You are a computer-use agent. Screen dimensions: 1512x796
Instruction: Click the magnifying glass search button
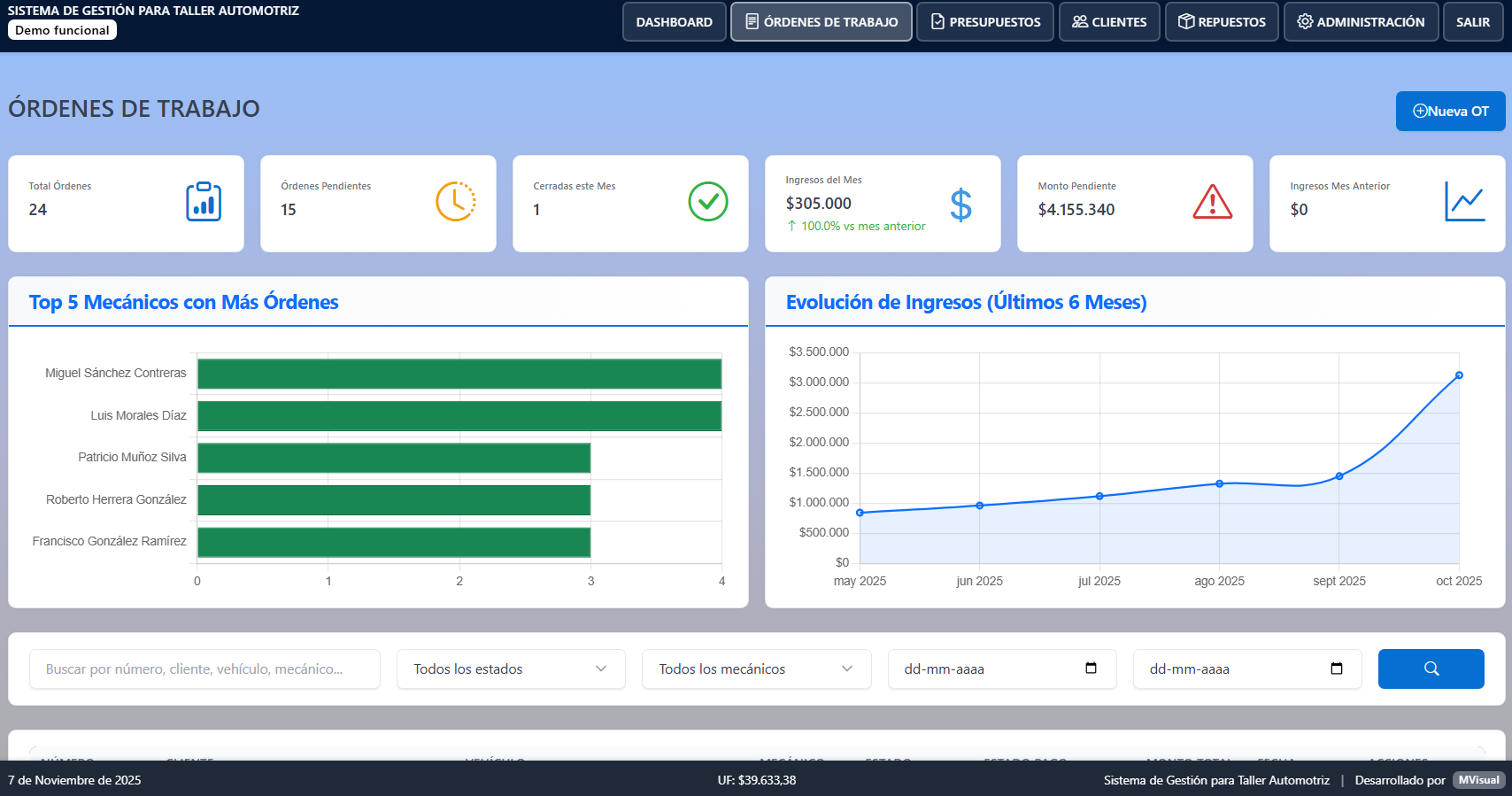(x=1431, y=668)
